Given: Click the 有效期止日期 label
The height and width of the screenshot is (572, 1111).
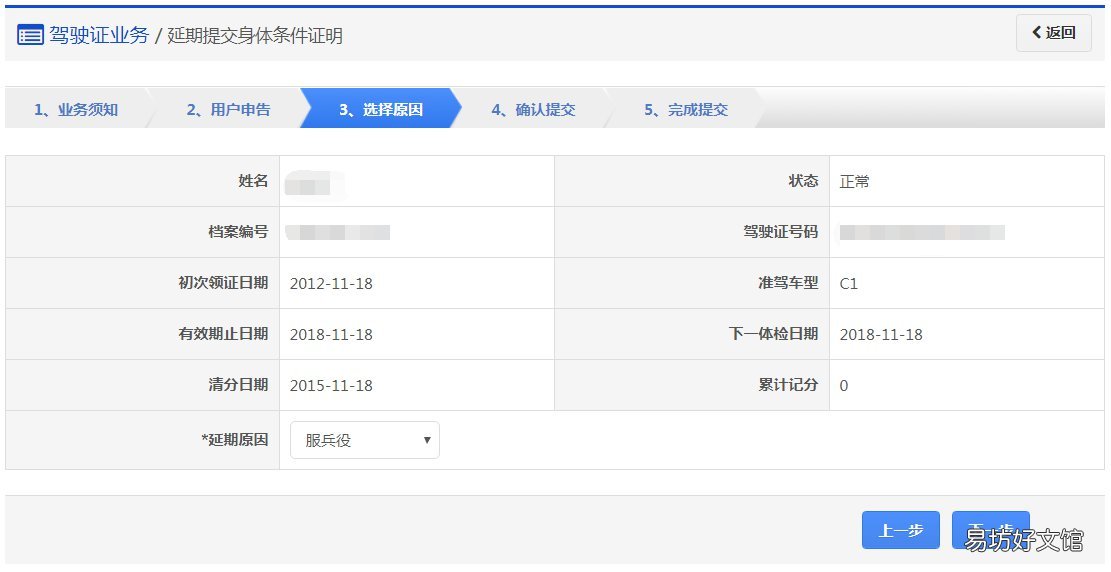Looking at the screenshot, I should coord(223,334).
